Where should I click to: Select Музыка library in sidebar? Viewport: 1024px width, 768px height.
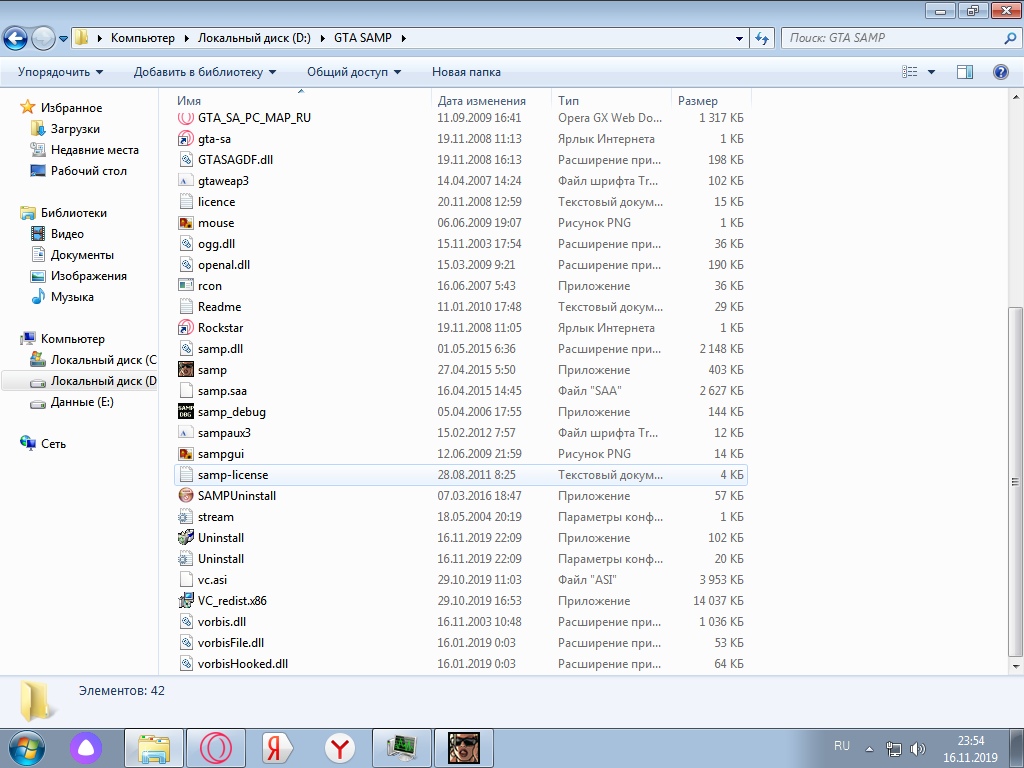[72, 296]
